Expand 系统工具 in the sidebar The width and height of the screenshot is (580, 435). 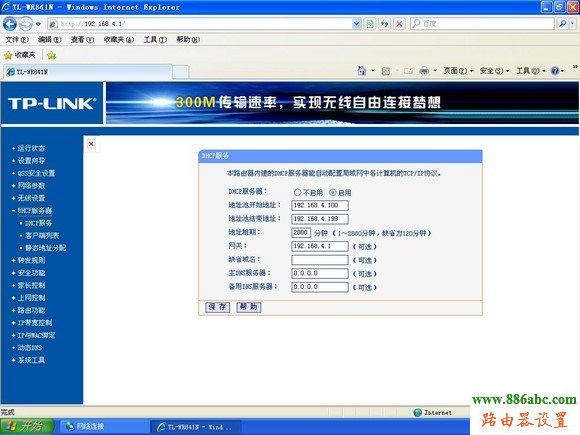[31, 360]
